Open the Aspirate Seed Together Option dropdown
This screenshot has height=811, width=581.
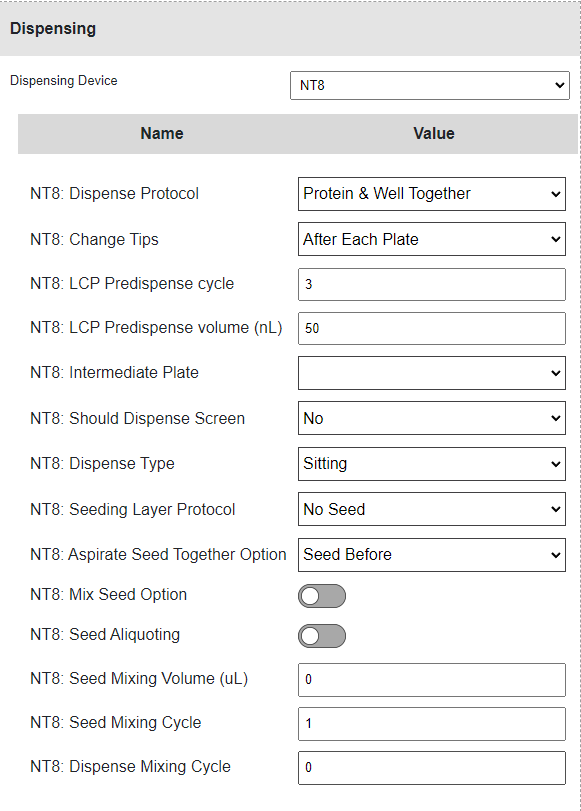click(431, 555)
